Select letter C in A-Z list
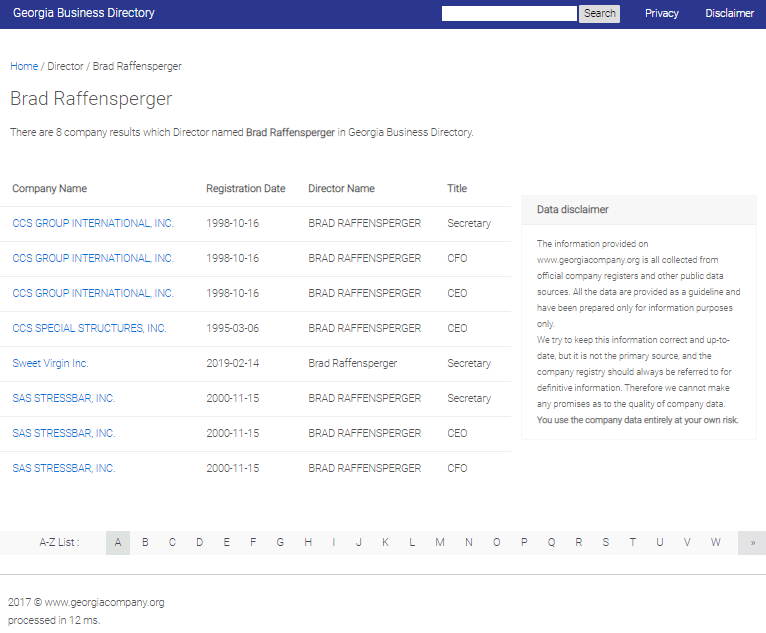Image resolution: width=766 pixels, height=633 pixels. 172,543
